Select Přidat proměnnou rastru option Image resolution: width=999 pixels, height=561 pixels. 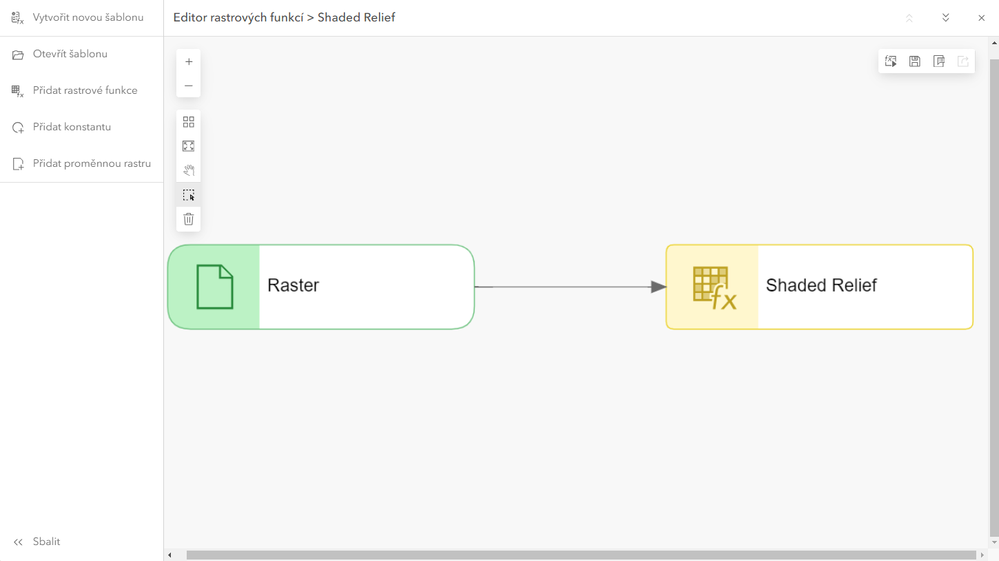[x=91, y=164]
